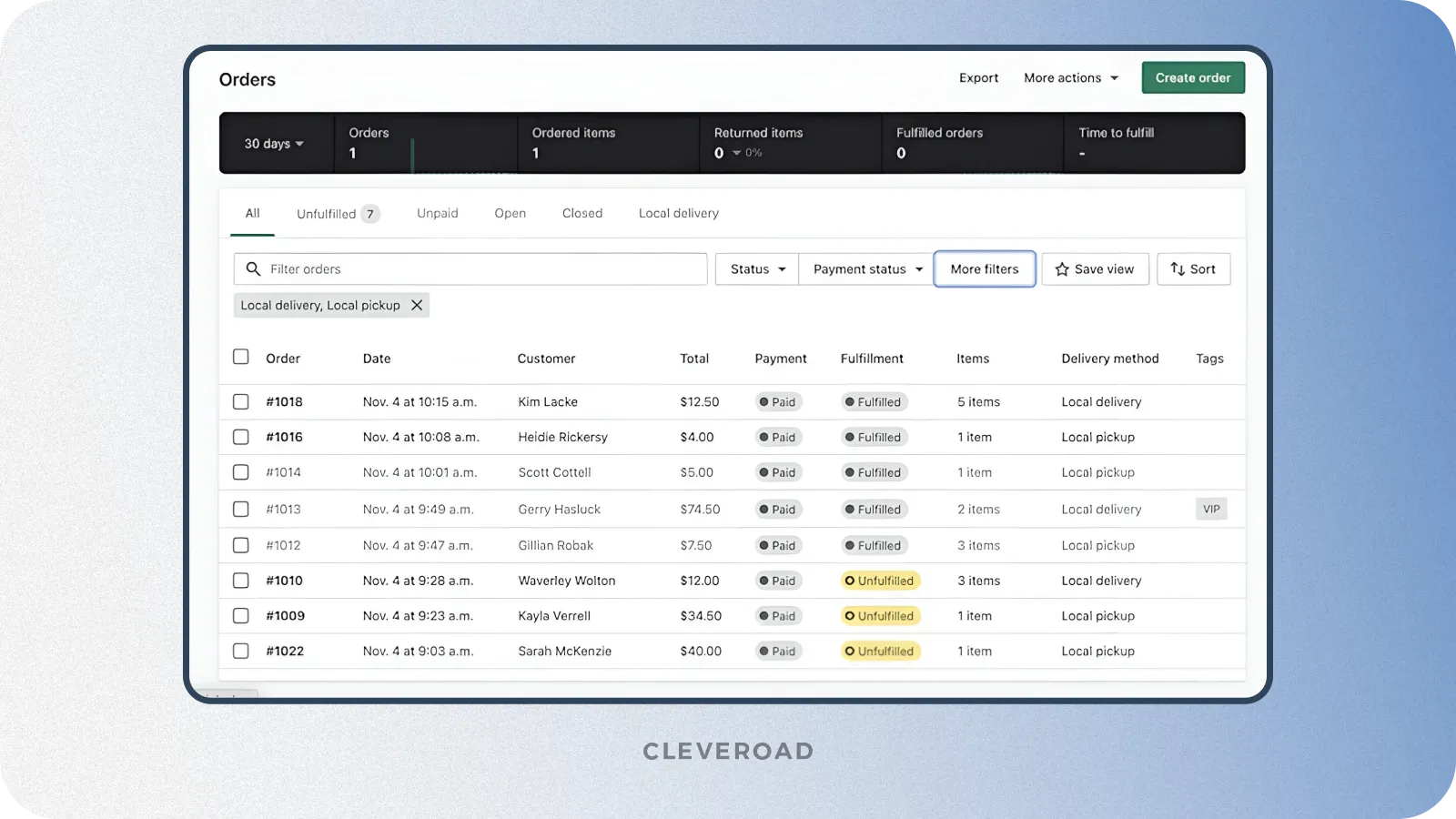Open the Status filter dropdown
Screen dimensions: 1456x819
[757, 269]
